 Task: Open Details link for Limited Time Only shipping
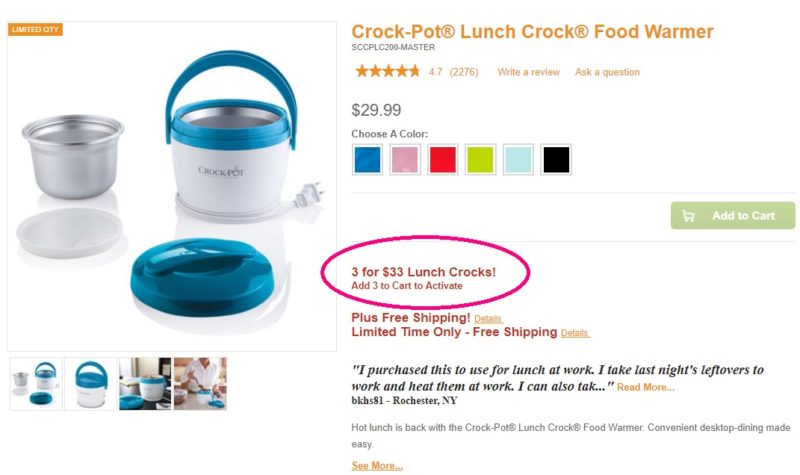point(575,333)
